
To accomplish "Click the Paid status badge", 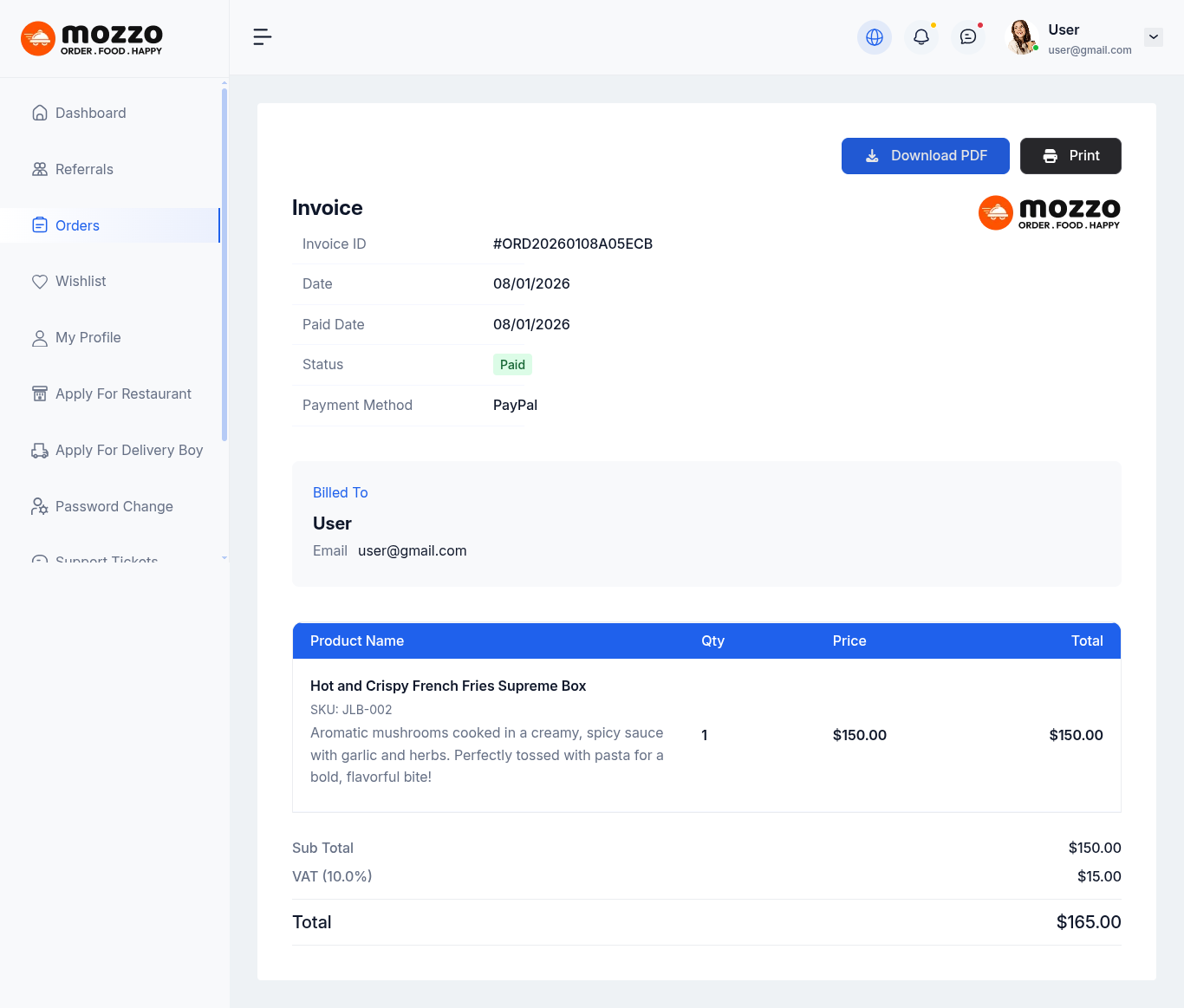I will (512, 365).
